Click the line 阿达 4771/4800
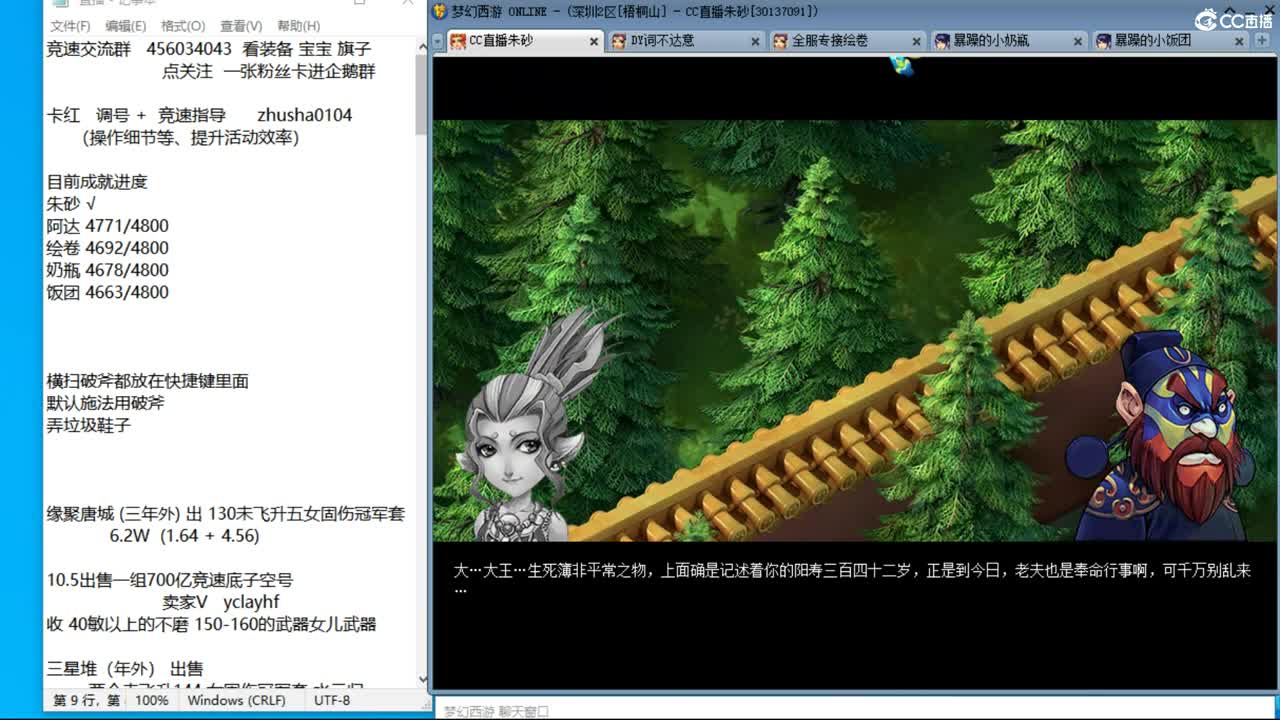 107,226
